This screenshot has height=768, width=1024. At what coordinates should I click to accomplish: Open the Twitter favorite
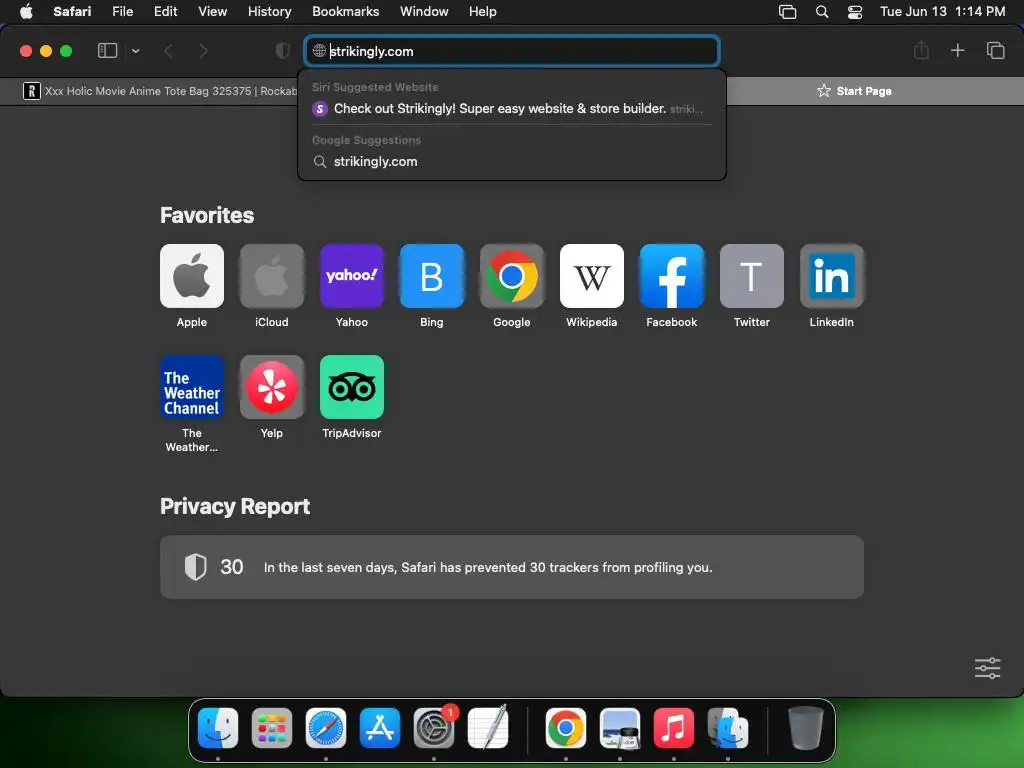point(752,276)
